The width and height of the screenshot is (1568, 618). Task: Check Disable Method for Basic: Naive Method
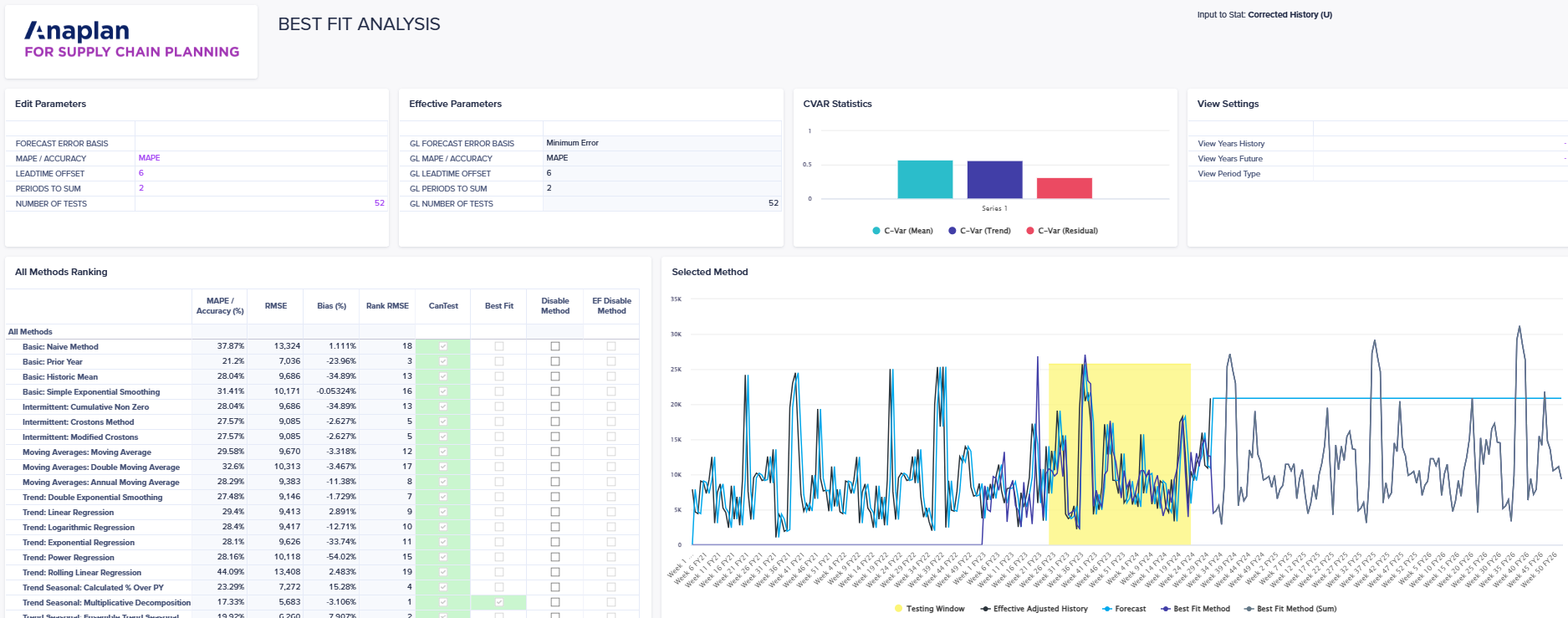pyautogui.click(x=555, y=346)
